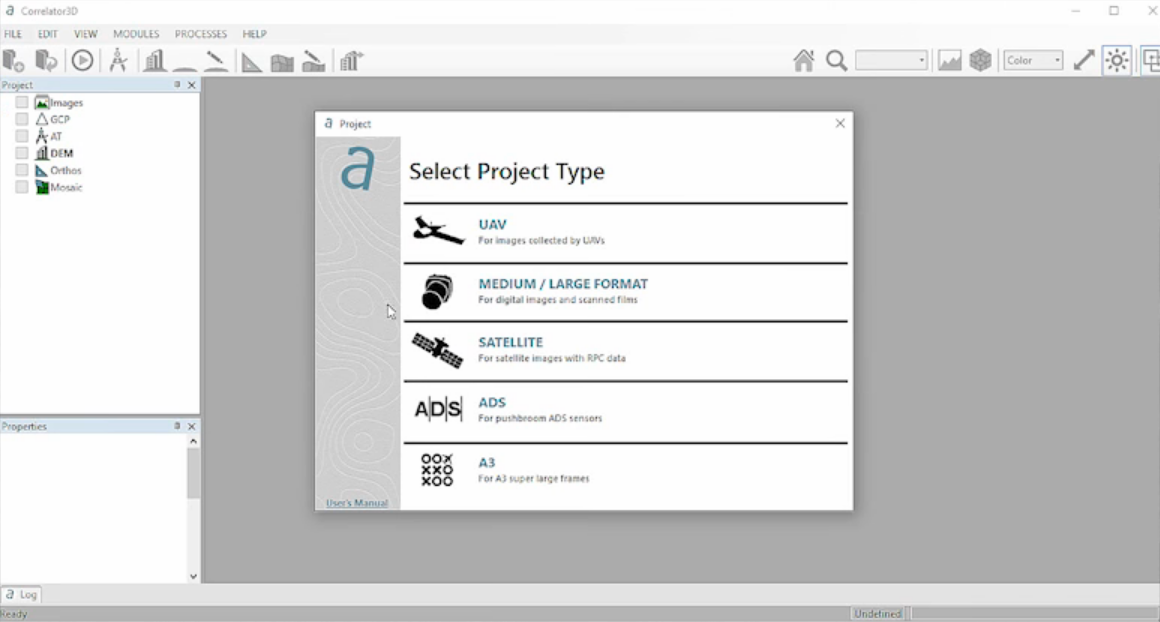Click the 3D model export building icon
1160x622 pixels.
click(x=352, y=61)
